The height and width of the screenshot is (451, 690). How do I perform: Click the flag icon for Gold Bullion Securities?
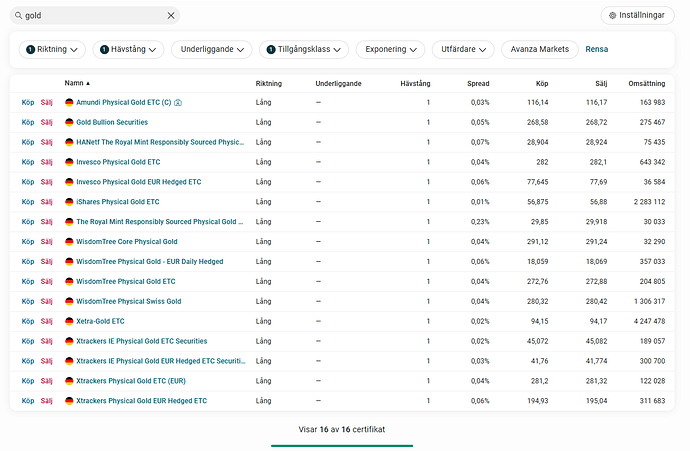click(x=69, y=122)
